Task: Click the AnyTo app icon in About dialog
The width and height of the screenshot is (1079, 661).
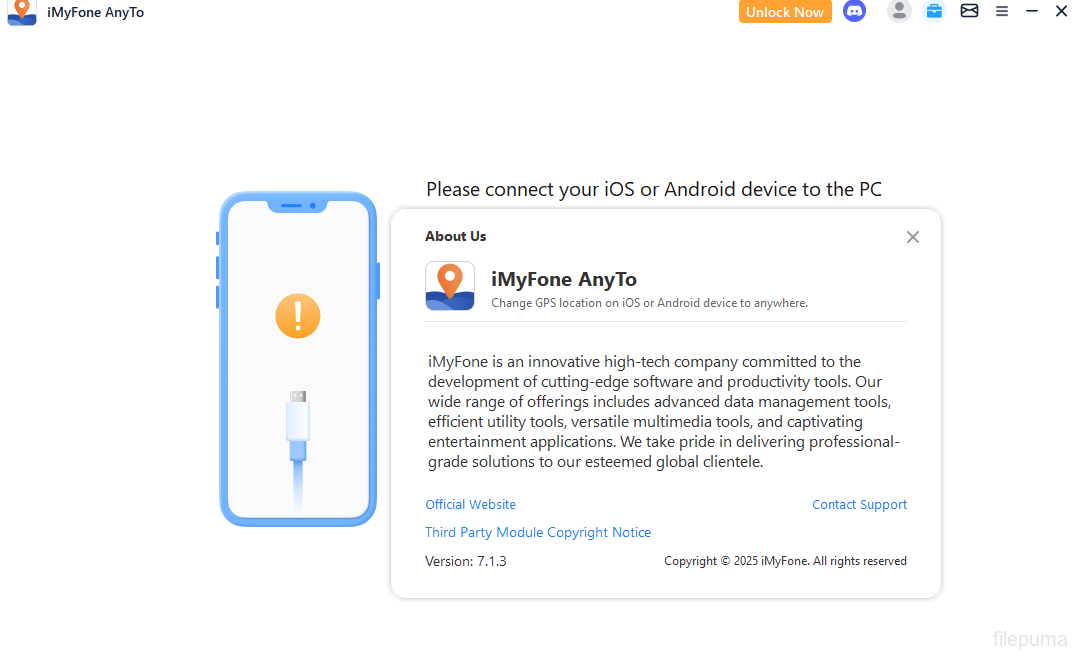Action: pyautogui.click(x=450, y=286)
